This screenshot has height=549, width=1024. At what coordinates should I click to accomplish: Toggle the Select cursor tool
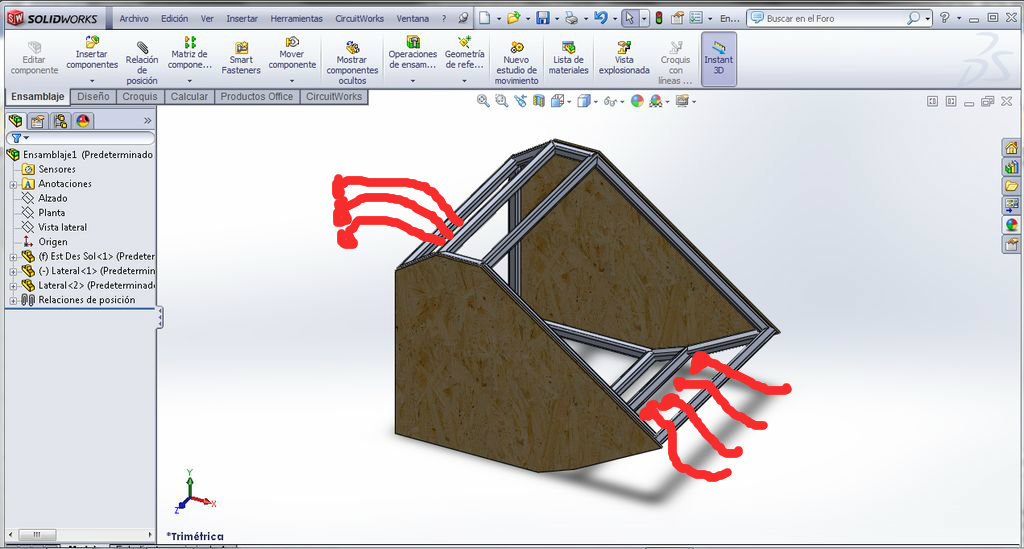tap(629, 18)
